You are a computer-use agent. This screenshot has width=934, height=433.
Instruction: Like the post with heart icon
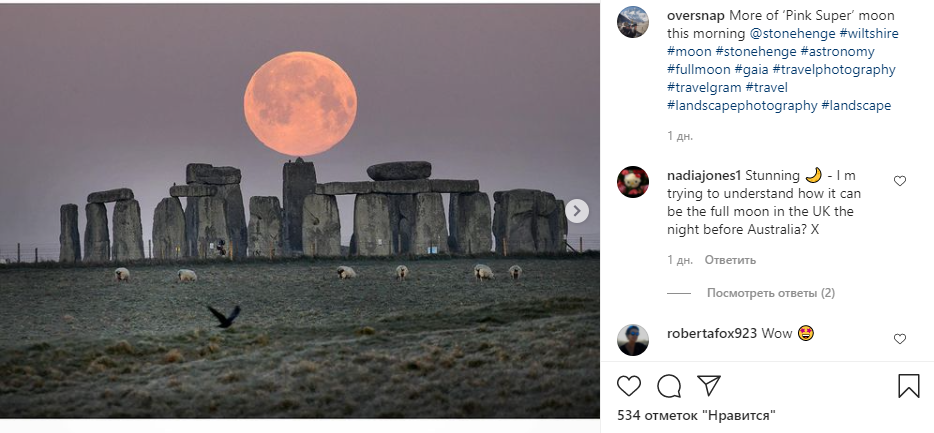pos(629,386)
